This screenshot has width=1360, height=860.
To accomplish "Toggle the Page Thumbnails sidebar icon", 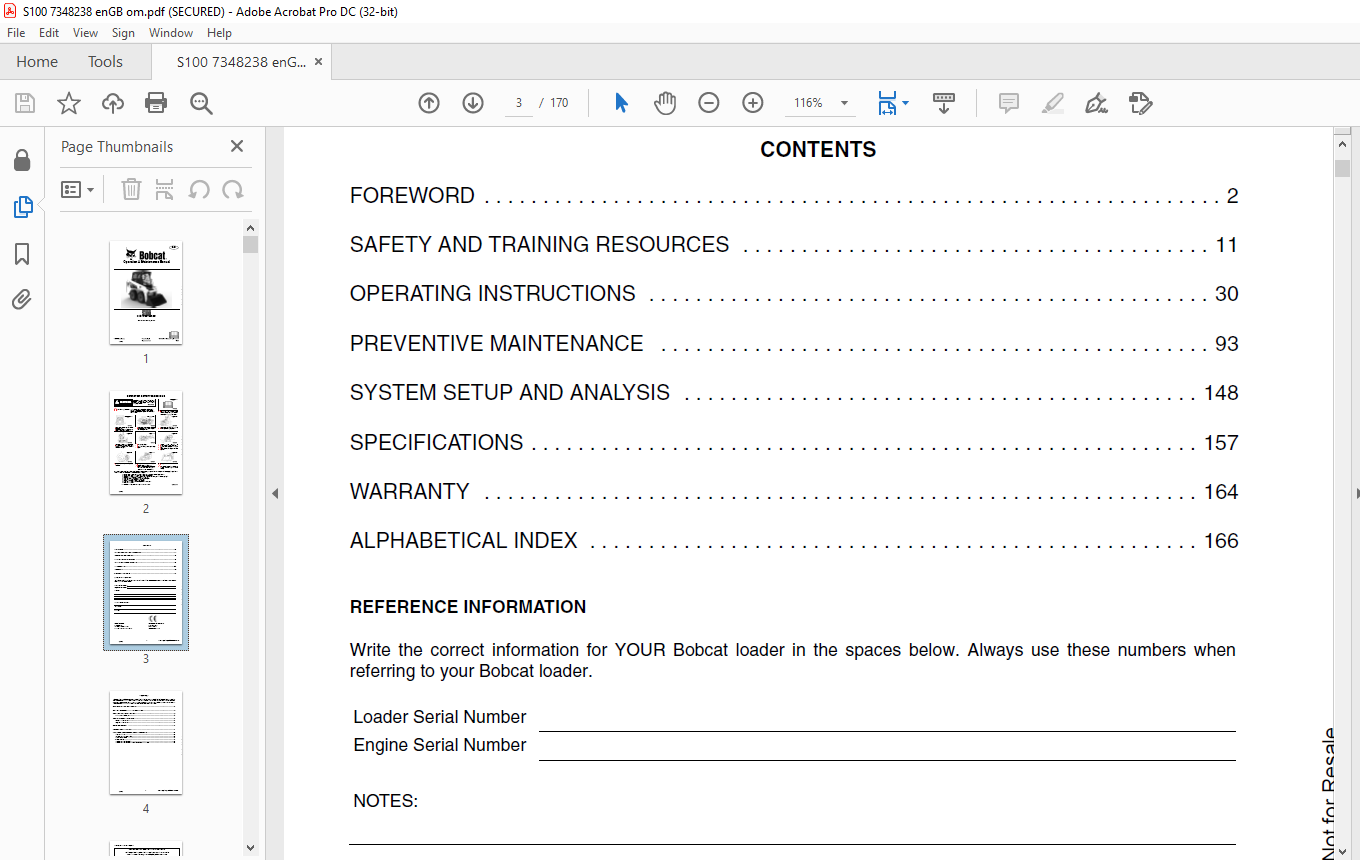I will (22, 207).
